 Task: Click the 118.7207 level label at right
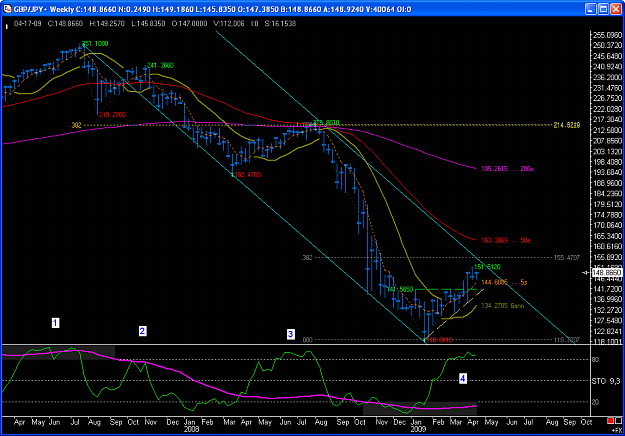coord(567,340)
